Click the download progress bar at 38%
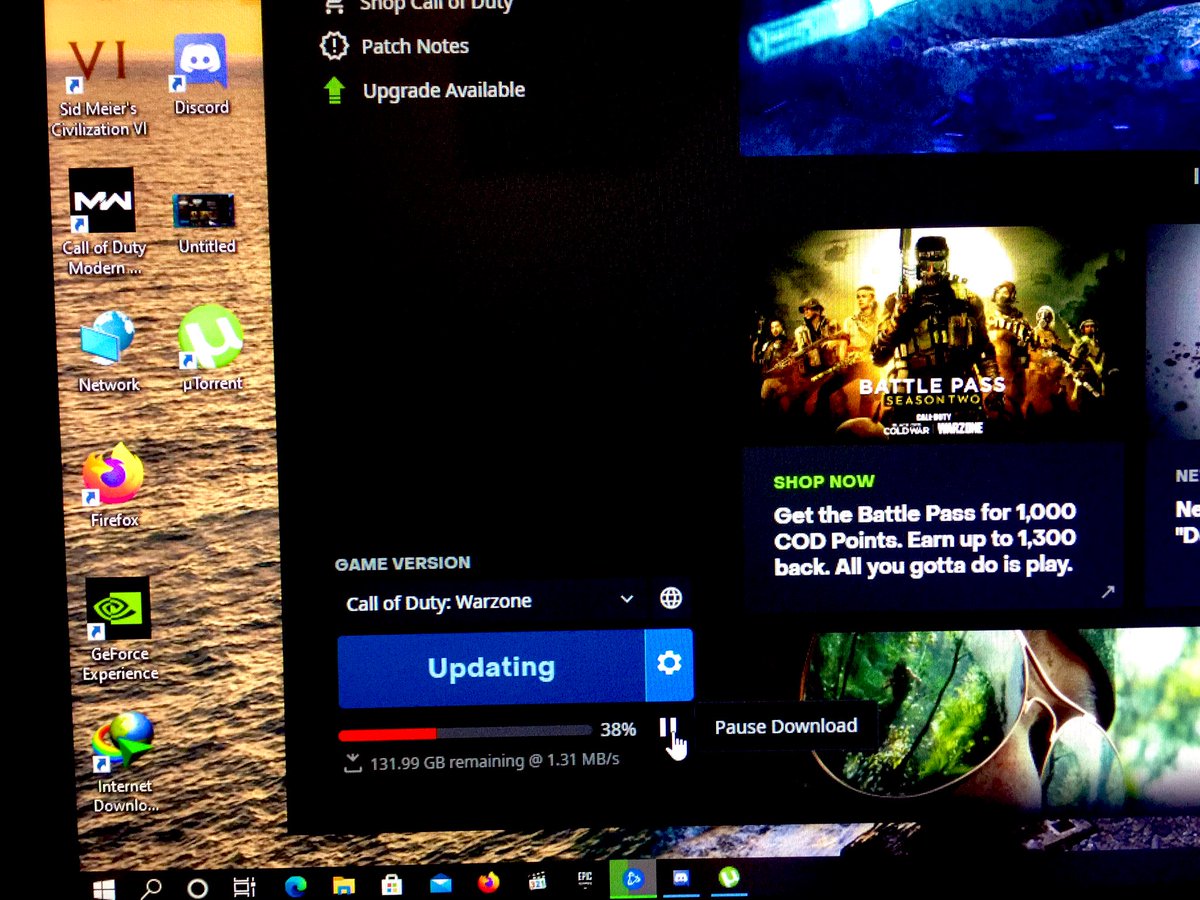This screenshot has height=900, width=1200. tap(465, 733)
